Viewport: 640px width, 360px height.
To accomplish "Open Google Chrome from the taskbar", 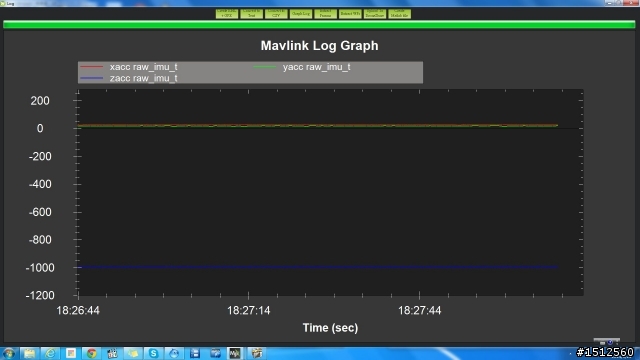I will (x=91, y=353).
